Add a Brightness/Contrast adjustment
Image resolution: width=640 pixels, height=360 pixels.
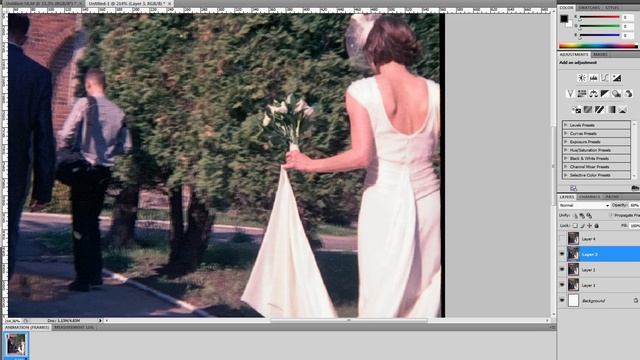pos(582,78)
